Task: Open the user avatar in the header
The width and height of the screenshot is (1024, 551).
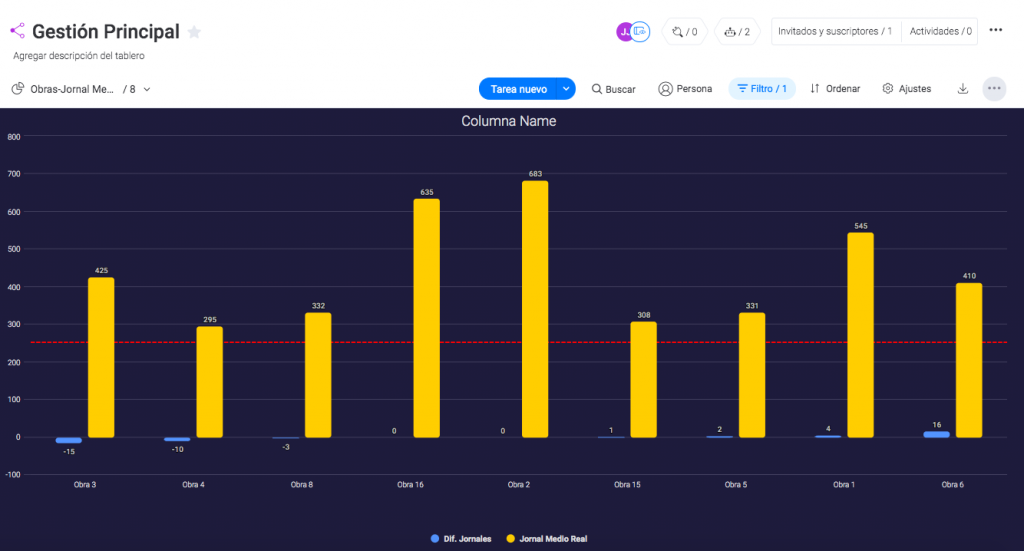Action: [624, 32]
